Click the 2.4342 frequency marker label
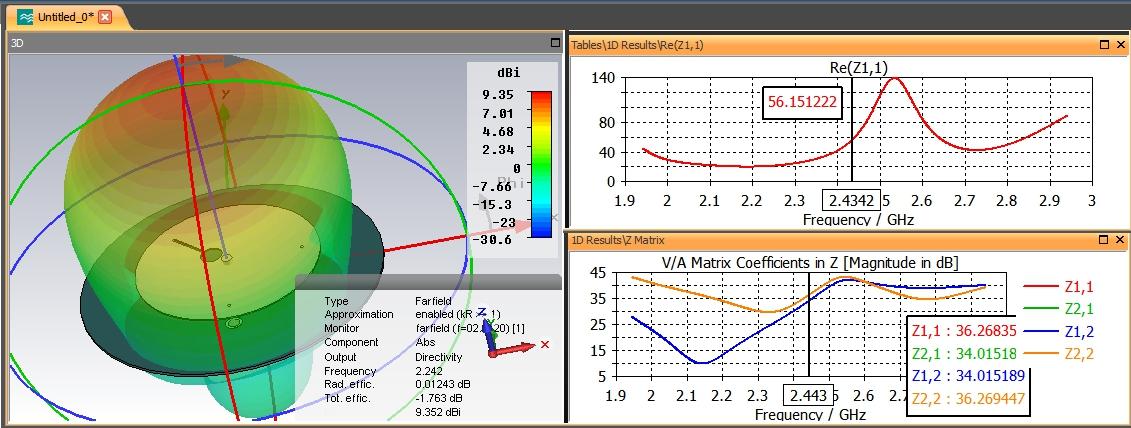This screenshot has width=1131, height=428. coord(851,200)
